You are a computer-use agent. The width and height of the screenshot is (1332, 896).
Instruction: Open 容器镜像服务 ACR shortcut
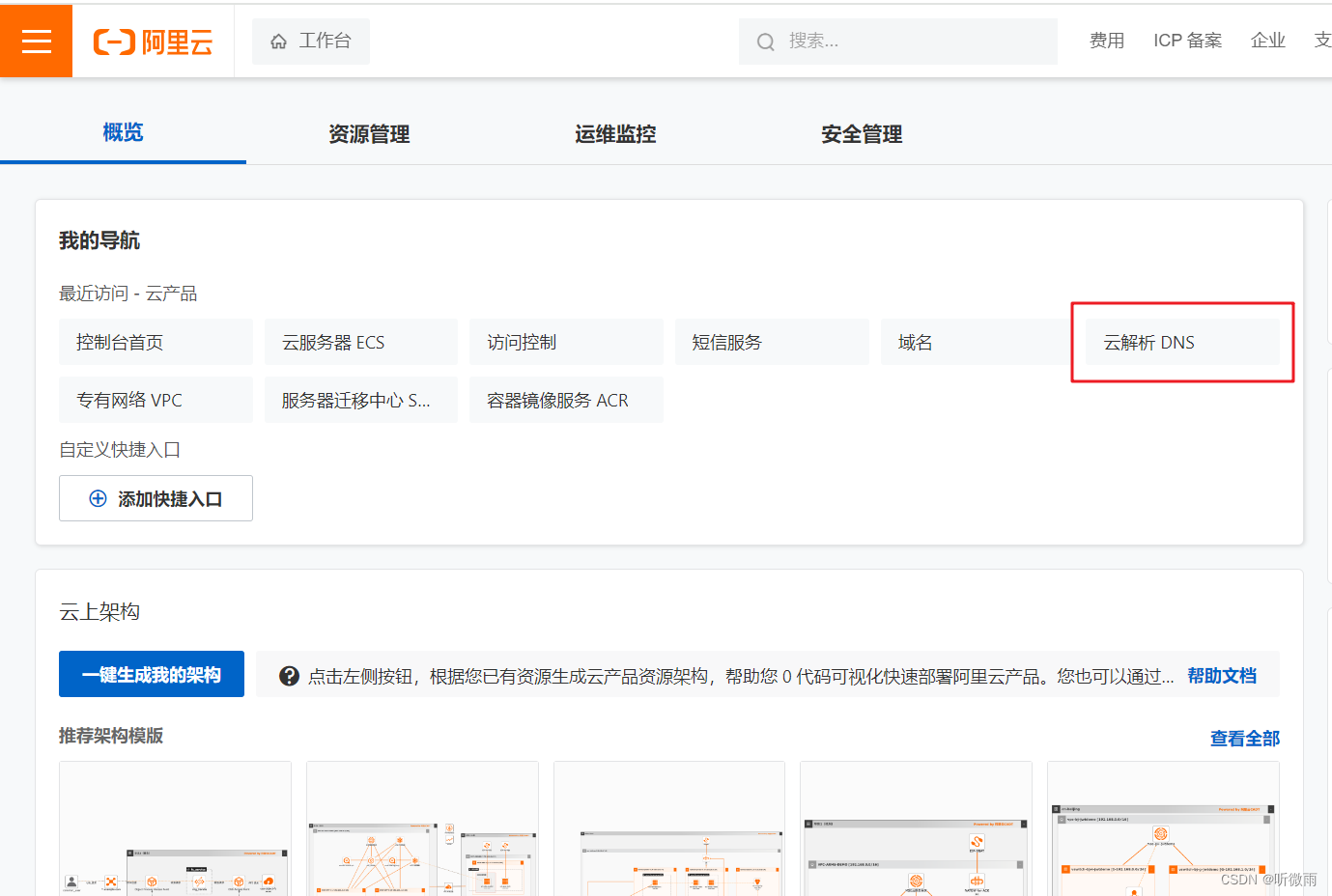point(566,400)
